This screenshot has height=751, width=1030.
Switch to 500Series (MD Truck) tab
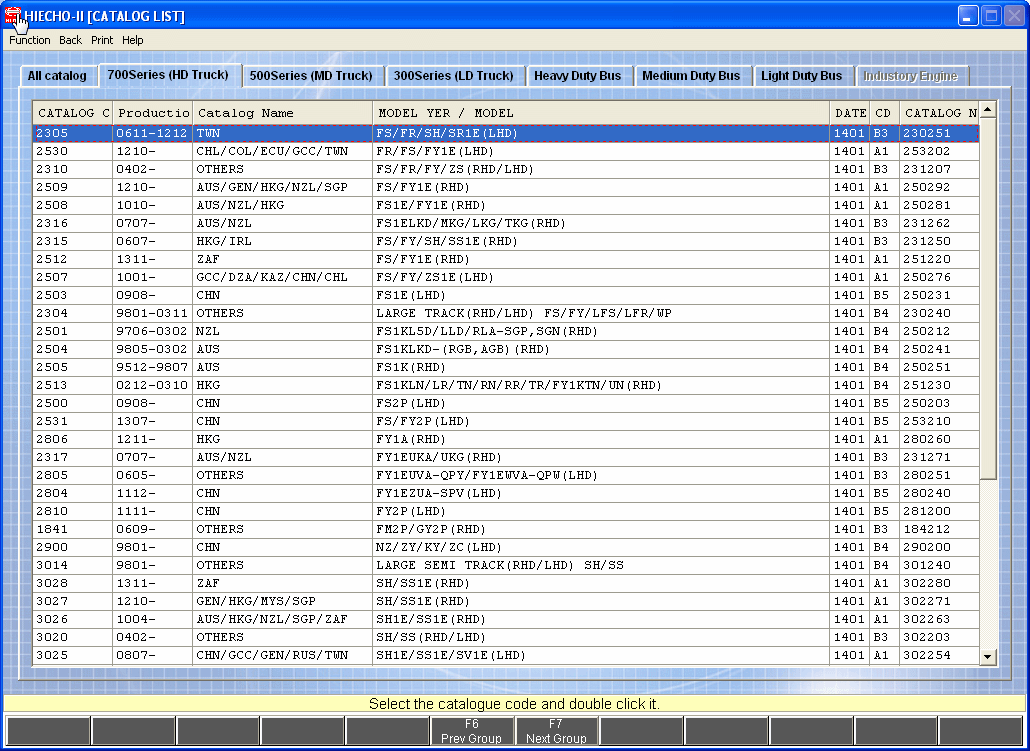(x=311, y=76)
